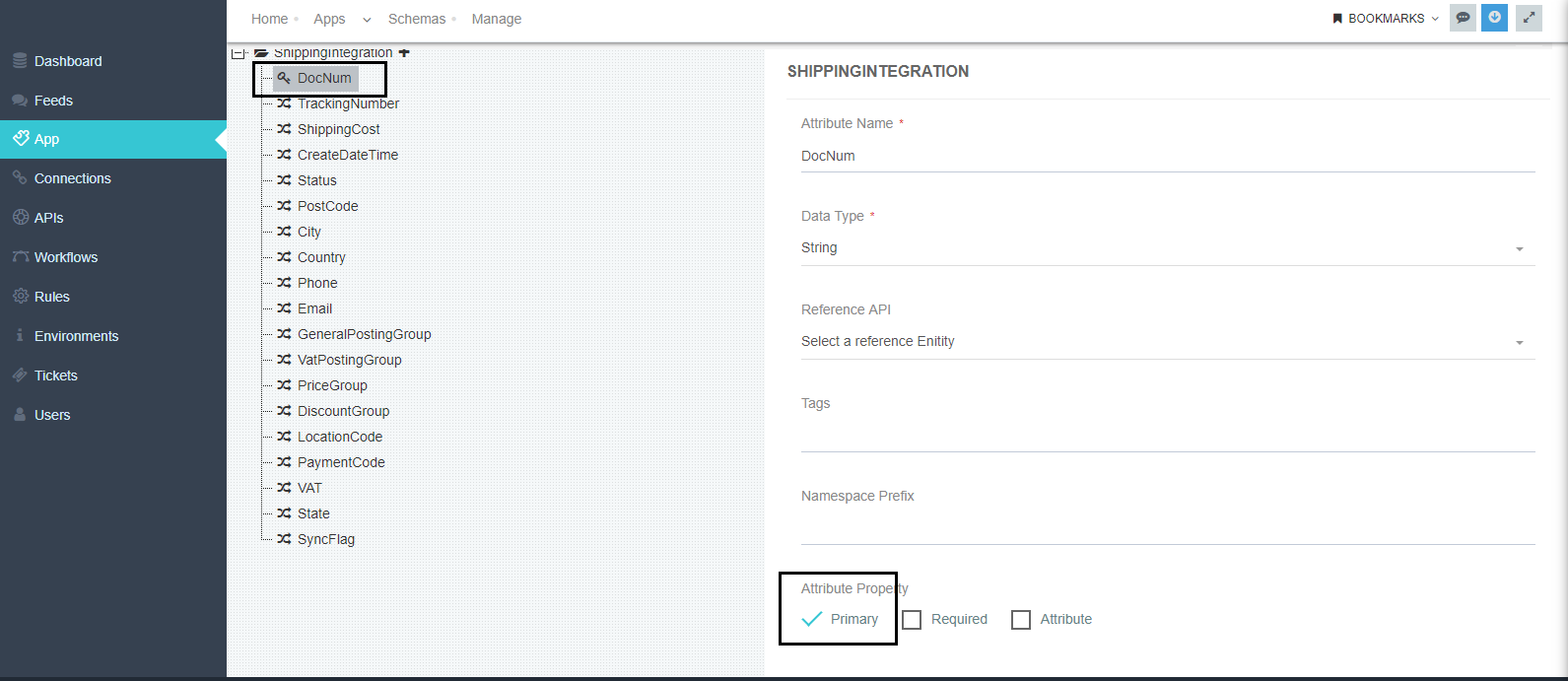
Task: Open the App section in sidebar
Action: (x=113, y=139)
